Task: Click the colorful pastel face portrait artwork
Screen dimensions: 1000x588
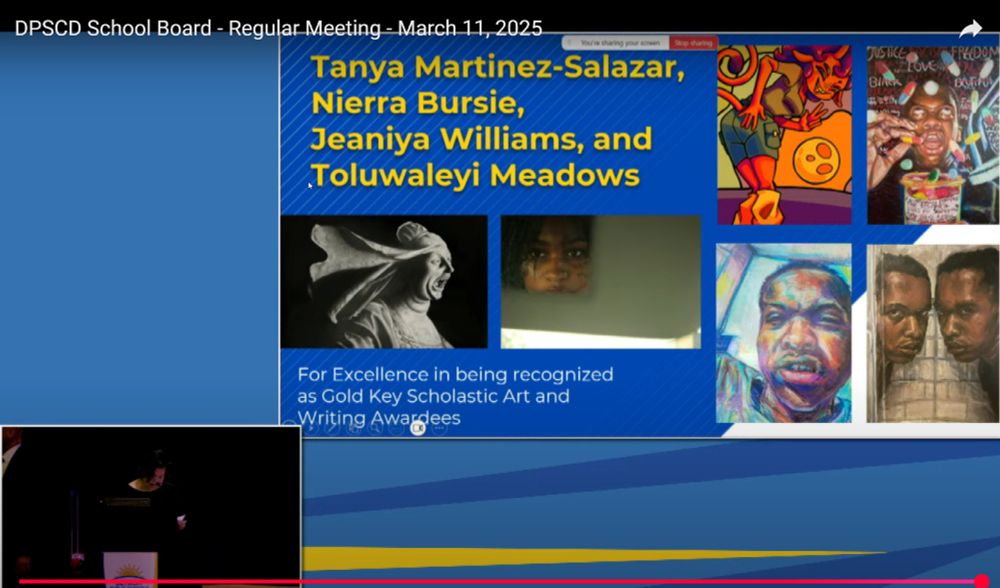Action: click(x=783, y=333)
